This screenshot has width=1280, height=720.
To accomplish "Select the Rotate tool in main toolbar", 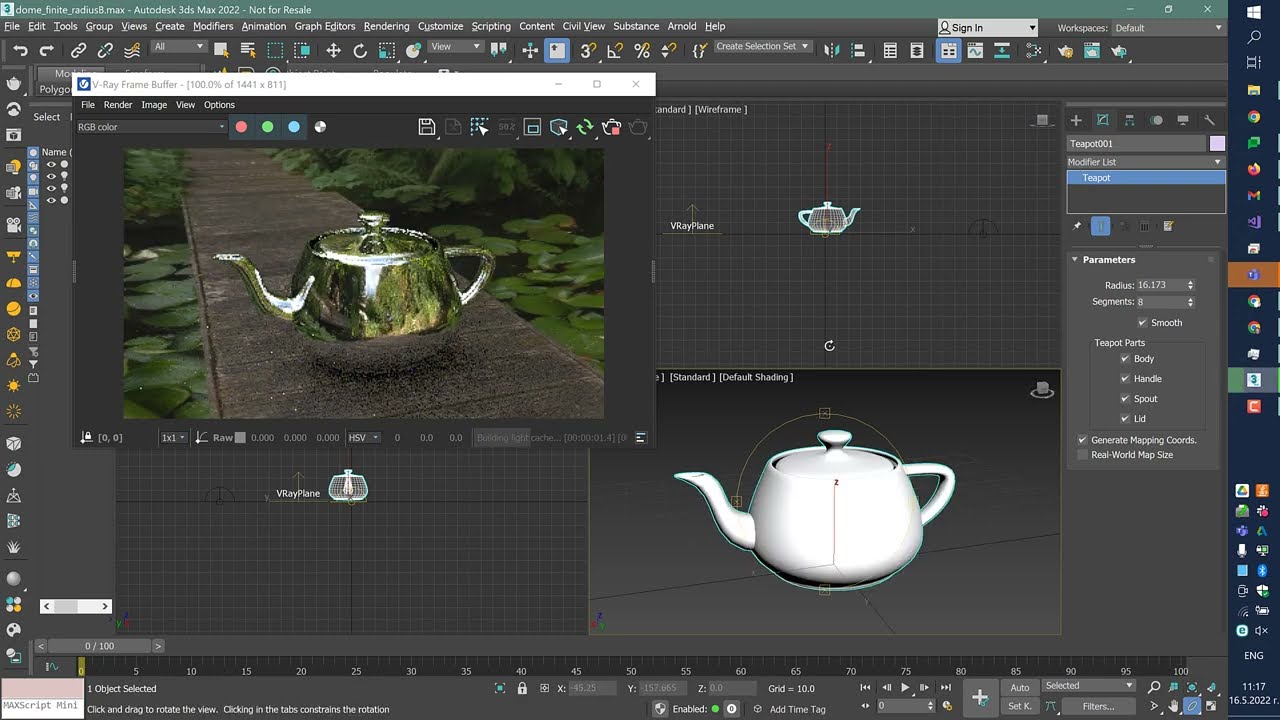I will point(360,50).
